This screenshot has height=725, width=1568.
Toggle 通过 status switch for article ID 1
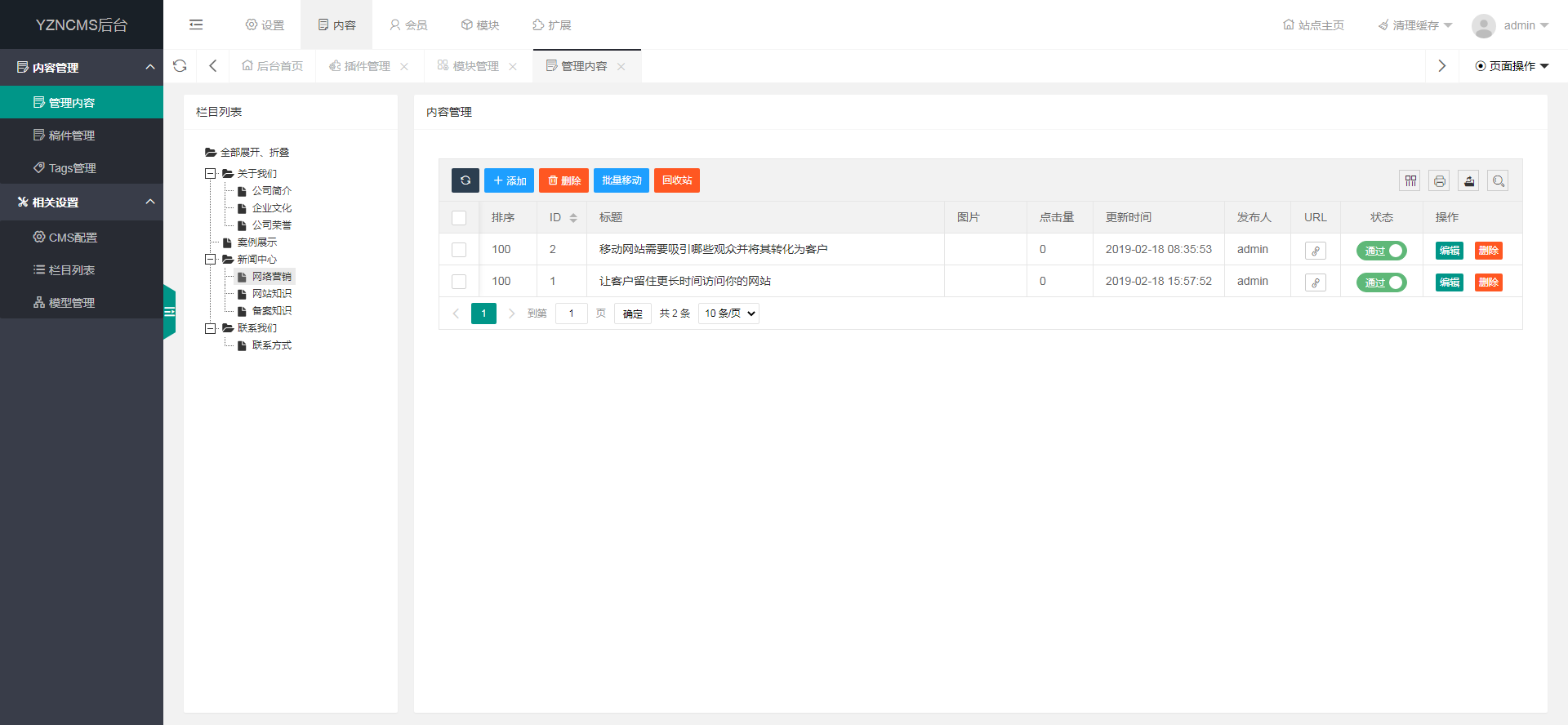1381,282
